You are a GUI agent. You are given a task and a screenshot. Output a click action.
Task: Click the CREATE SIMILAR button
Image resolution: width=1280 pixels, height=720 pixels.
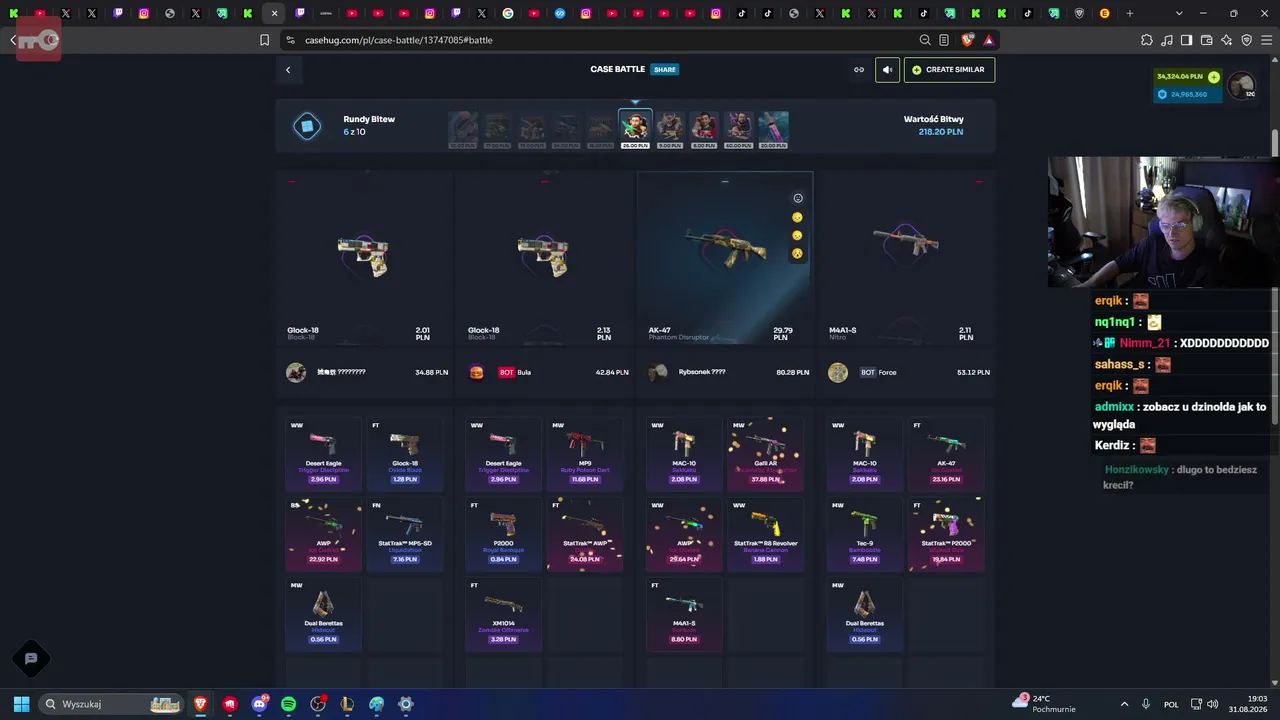tap(949, 70)
